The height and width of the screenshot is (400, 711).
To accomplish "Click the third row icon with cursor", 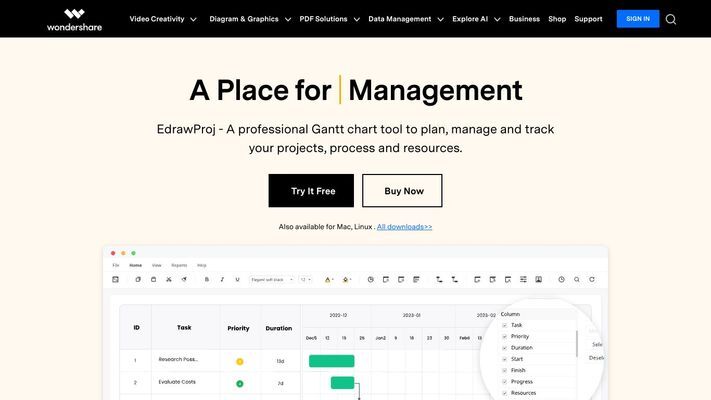I will tap(508, 279).
